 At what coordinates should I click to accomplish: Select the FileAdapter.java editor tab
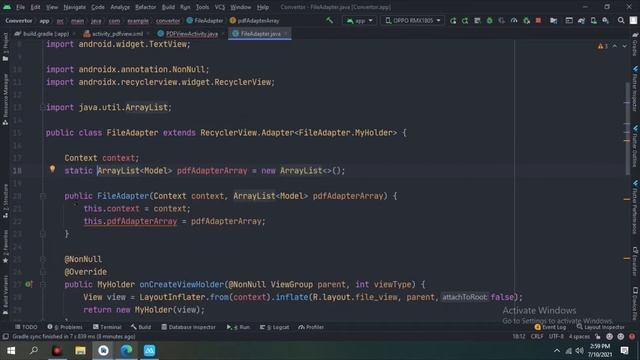[260, 34]
